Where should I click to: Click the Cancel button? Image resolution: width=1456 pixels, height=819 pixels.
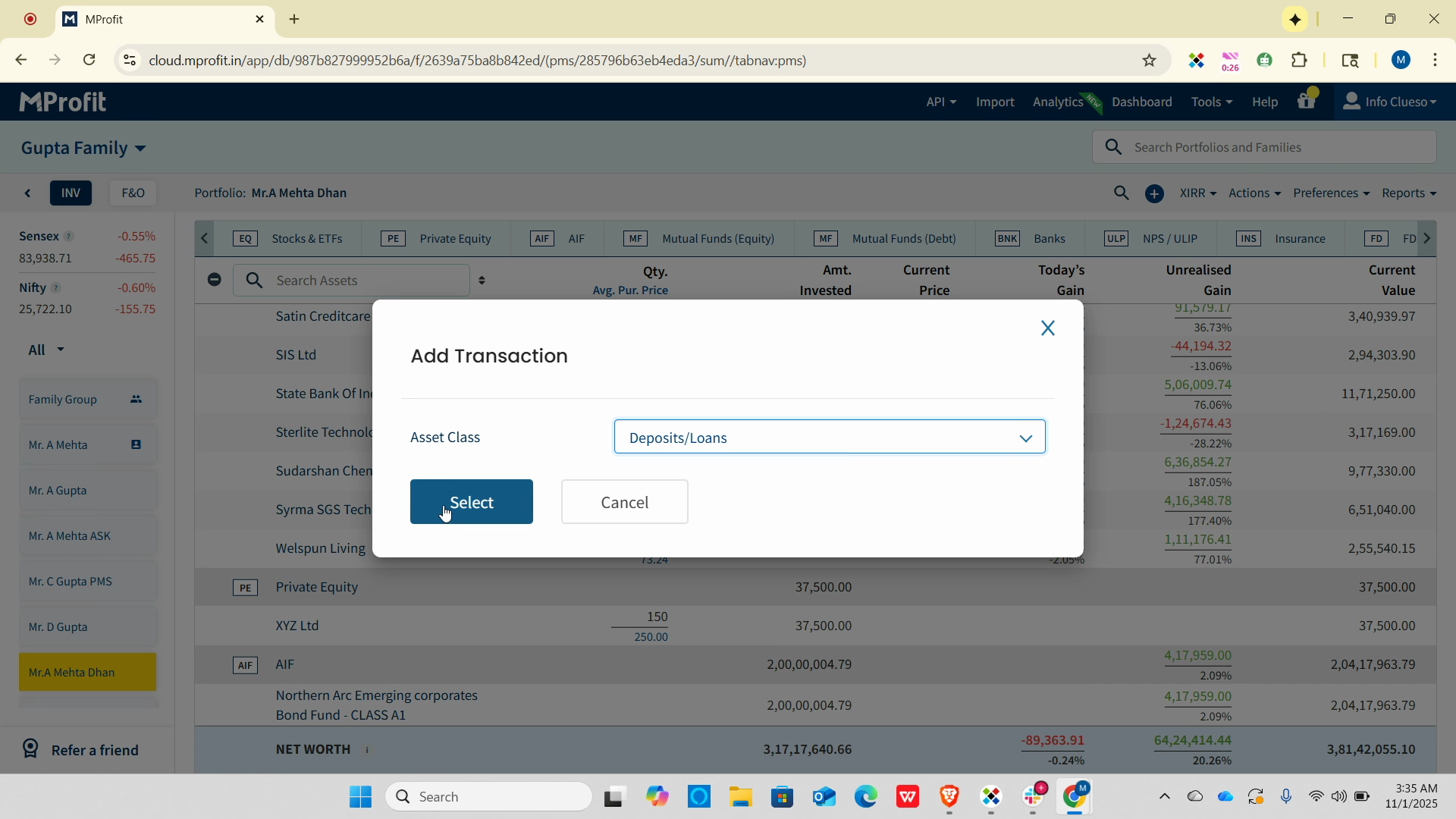coord(624,502)
